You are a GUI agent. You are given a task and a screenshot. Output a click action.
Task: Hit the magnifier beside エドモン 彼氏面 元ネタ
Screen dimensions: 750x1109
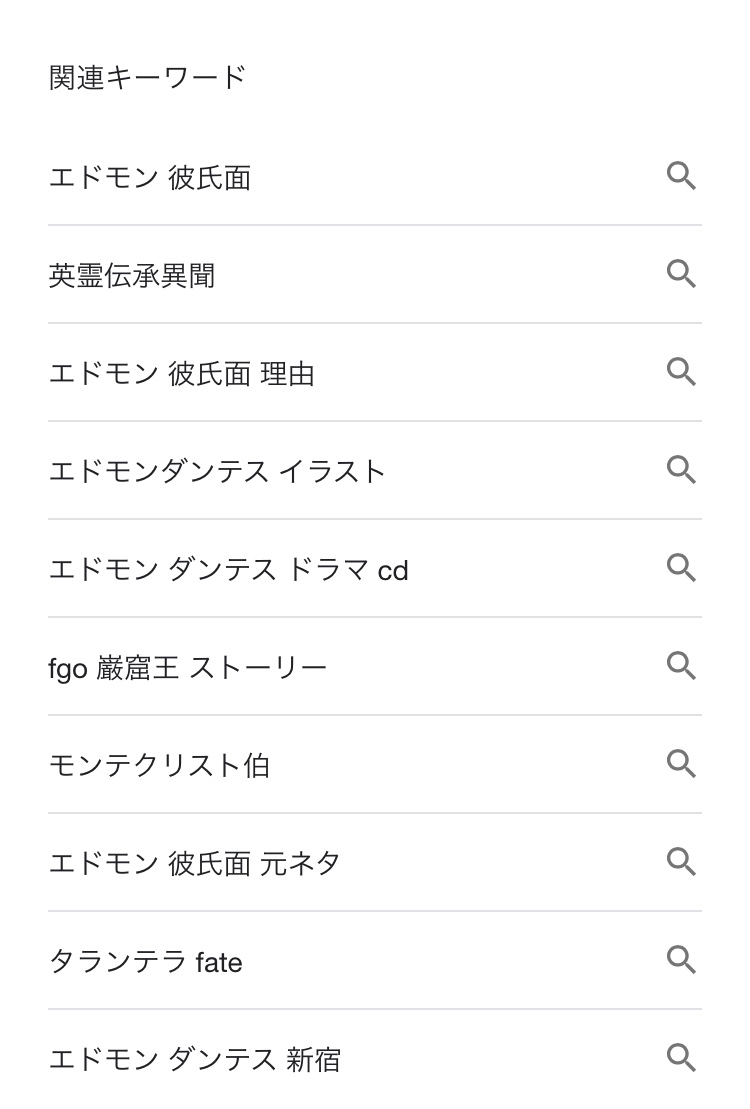coord(681,862)
